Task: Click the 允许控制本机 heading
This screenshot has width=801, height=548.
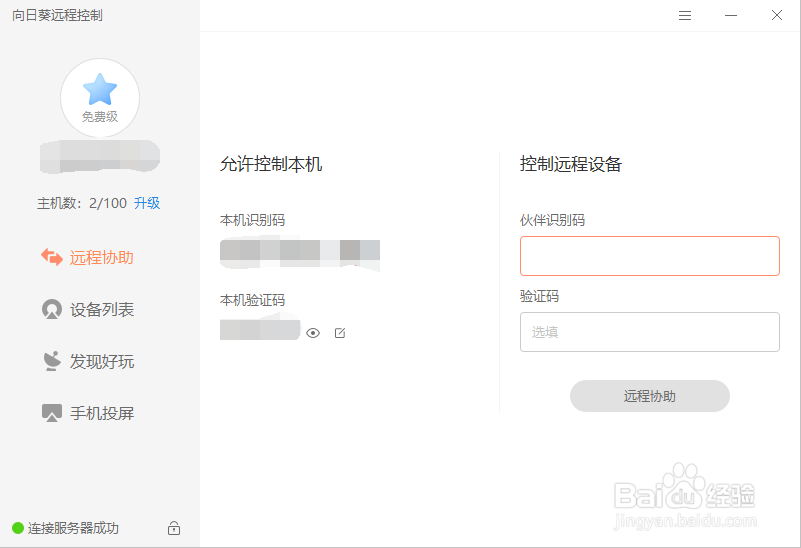Action: tap(271, 164)
